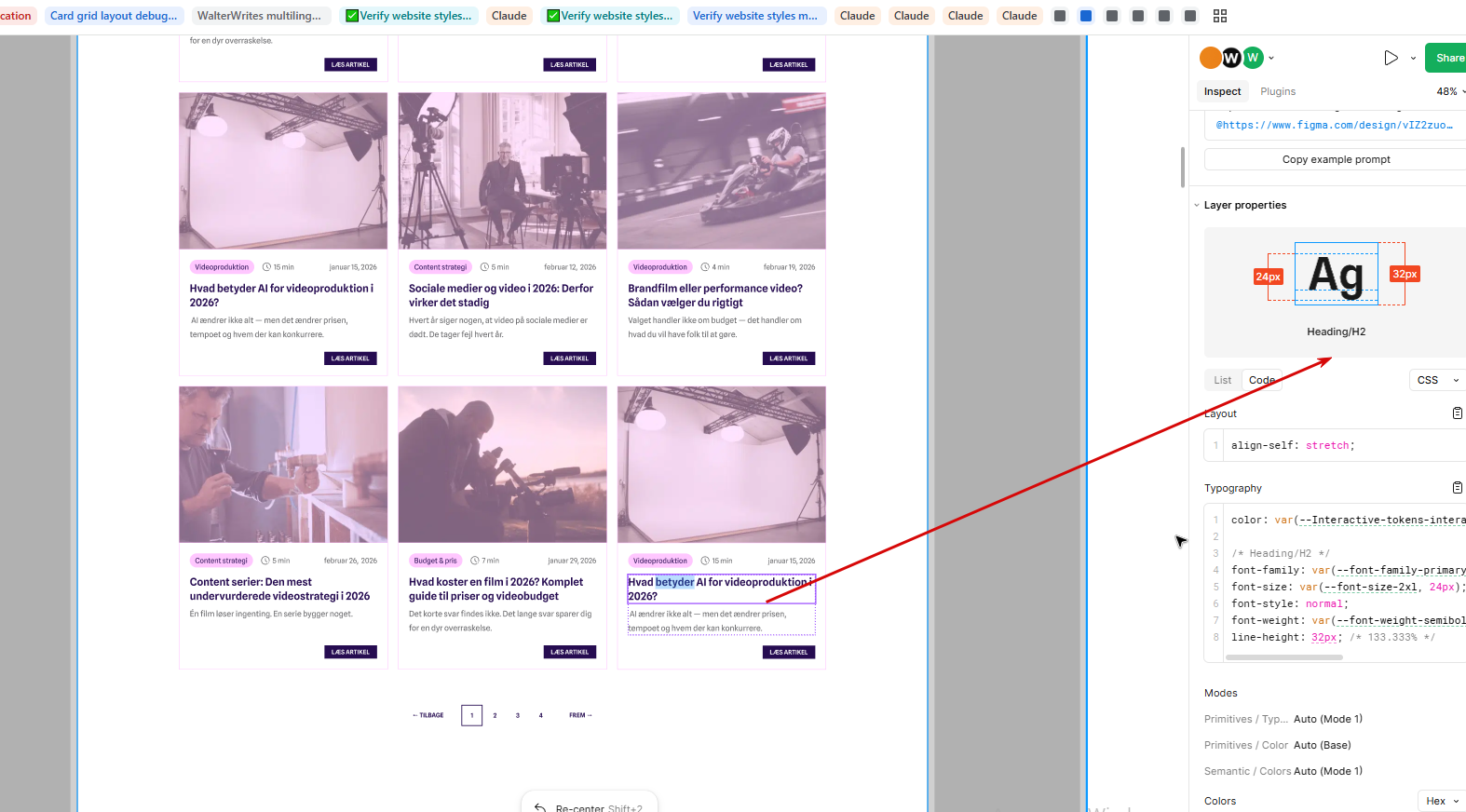Click the Figma design URL link
The width and height of the screenshot is (1466, 812).
(1334, 125)
